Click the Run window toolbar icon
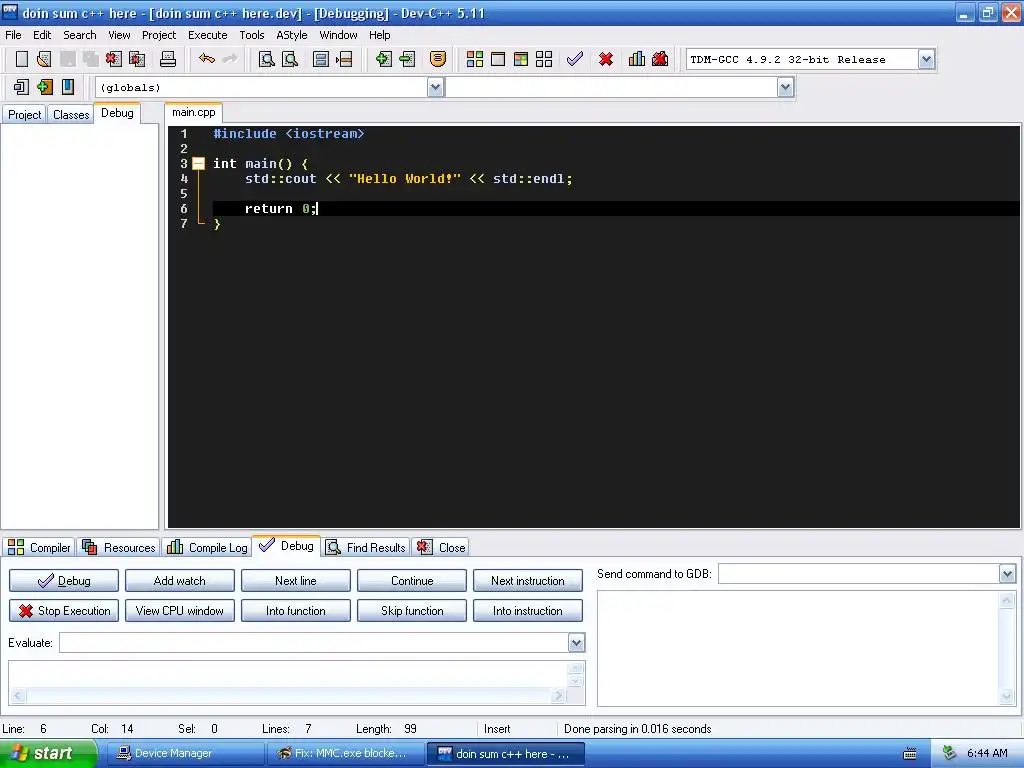1024x768 pixels. coord(498,59)
